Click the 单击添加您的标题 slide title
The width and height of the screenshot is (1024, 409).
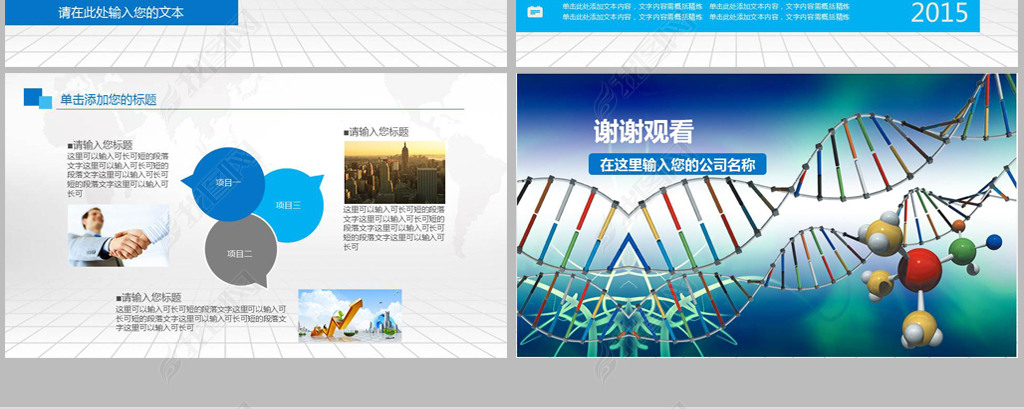click(108, 100)
